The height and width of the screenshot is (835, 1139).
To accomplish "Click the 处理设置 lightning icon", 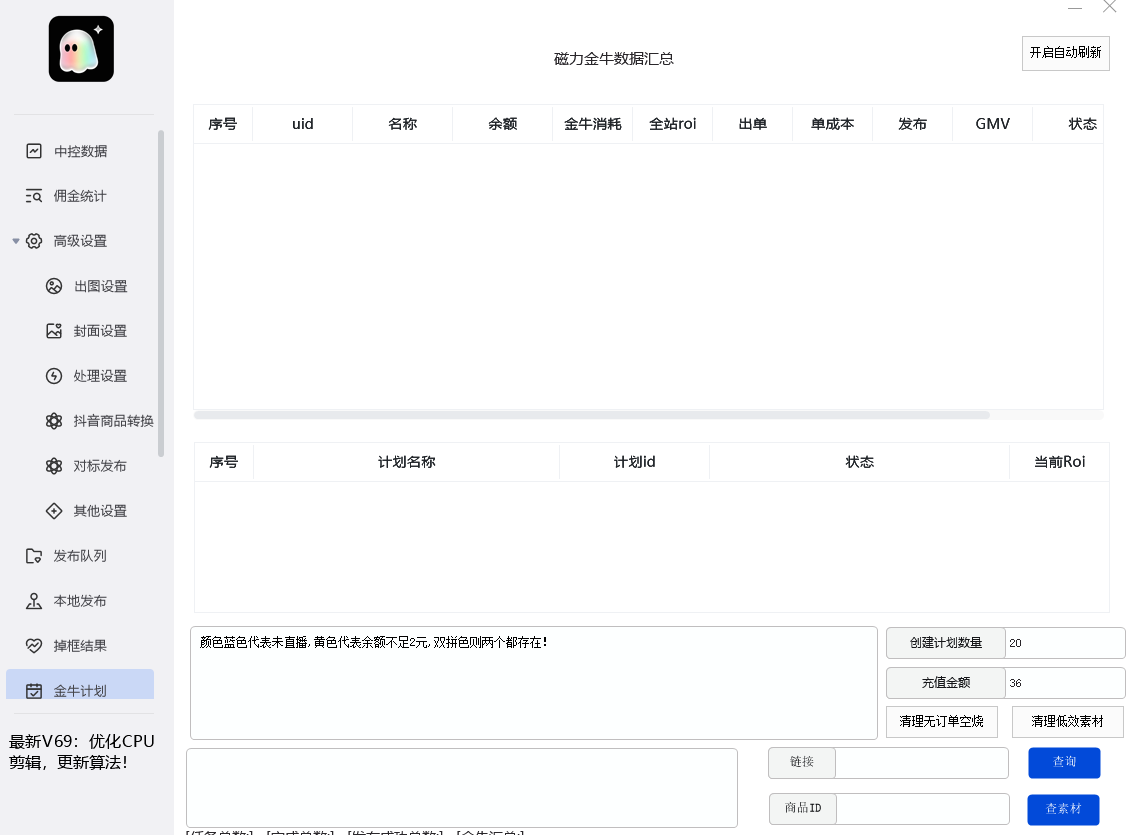I will click(x=54, y=376).
